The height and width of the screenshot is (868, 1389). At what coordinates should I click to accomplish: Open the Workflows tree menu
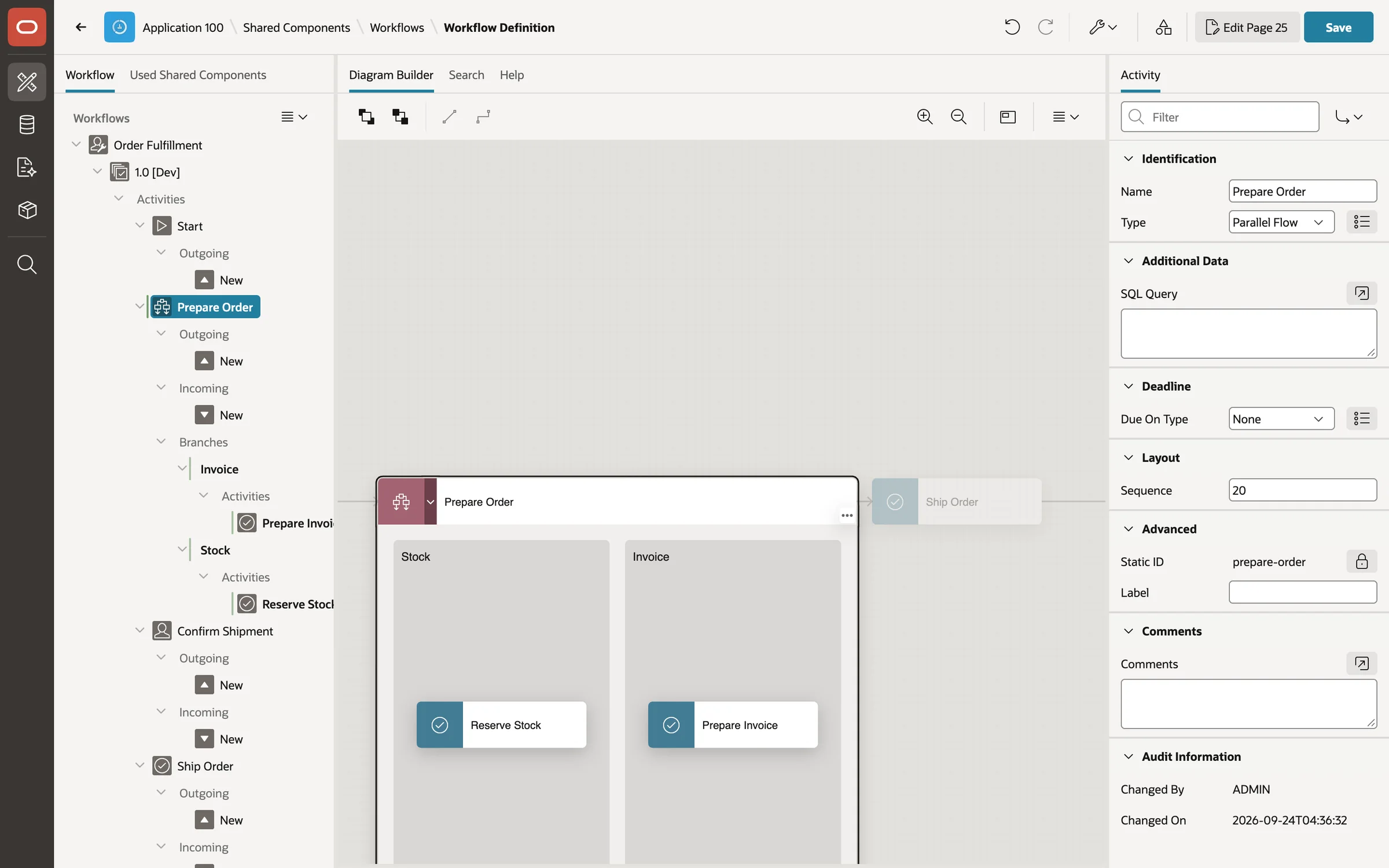294,117
